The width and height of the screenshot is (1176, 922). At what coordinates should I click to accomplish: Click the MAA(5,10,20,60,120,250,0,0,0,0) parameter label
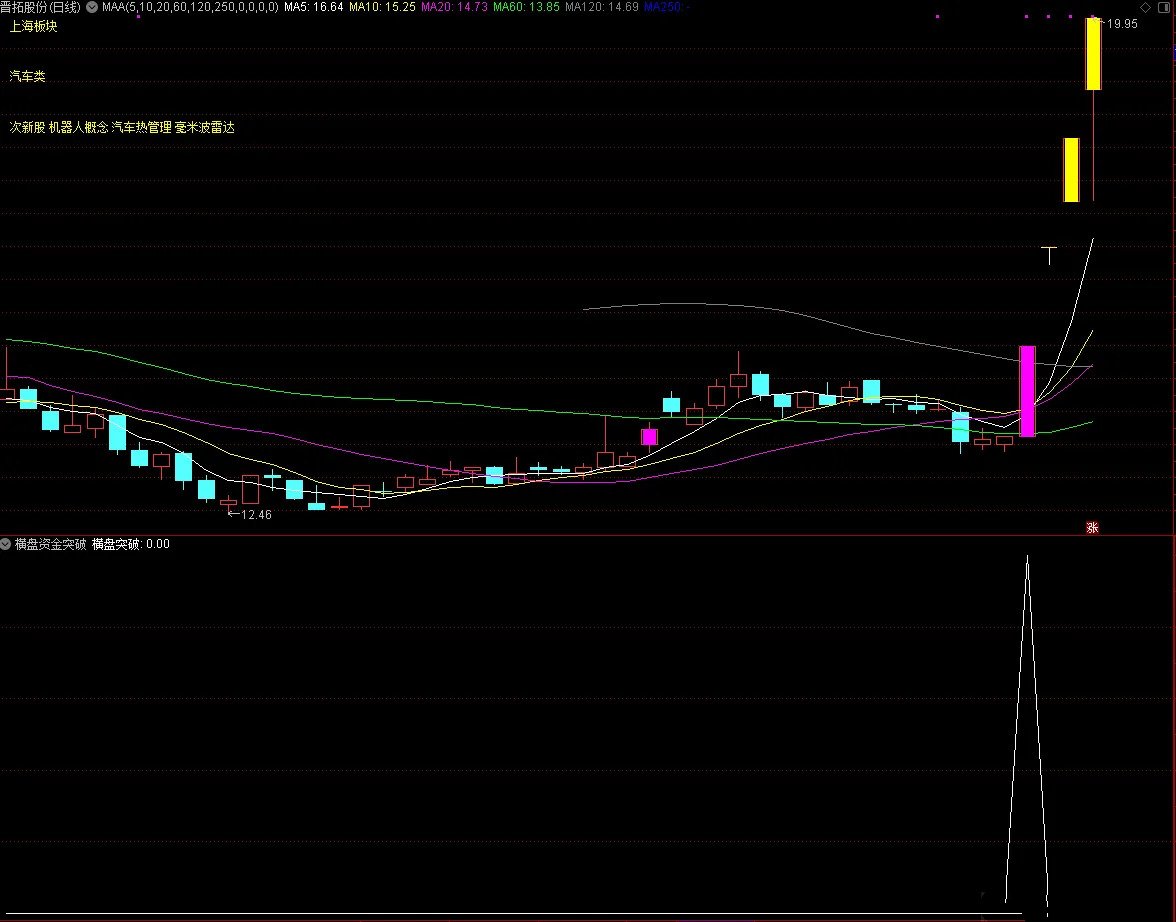(x=190, y=7)
